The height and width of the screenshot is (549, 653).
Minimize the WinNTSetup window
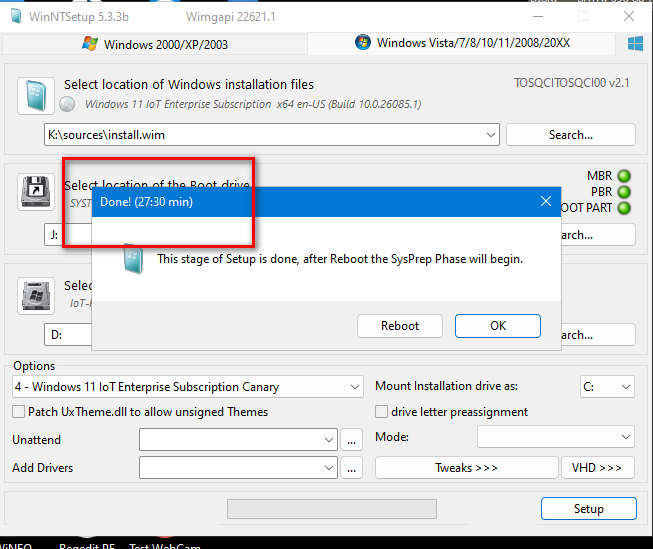(x=538, y=17)
